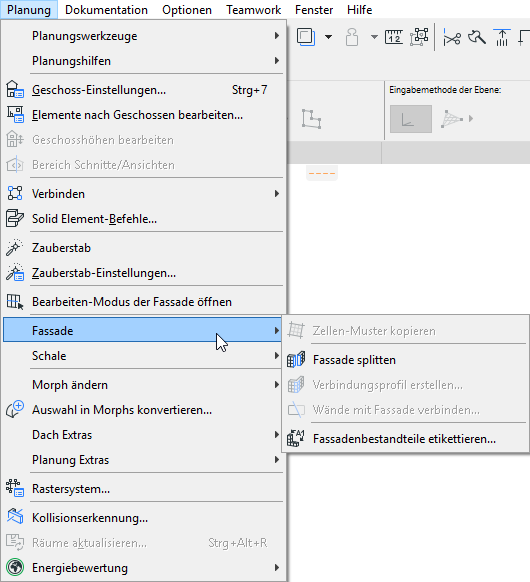Click the Verbindungsprofil erstellen icon
Image resolution: width=530 pixels, height=582 pixels.
(296, 385)
